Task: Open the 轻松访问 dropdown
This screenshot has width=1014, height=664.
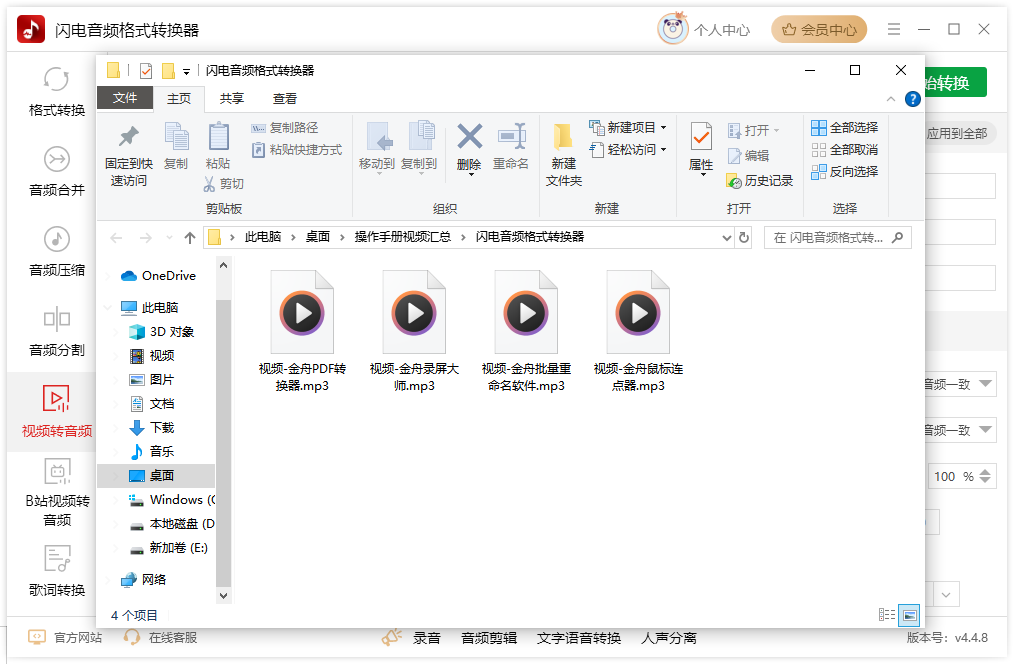Action: 627,149
